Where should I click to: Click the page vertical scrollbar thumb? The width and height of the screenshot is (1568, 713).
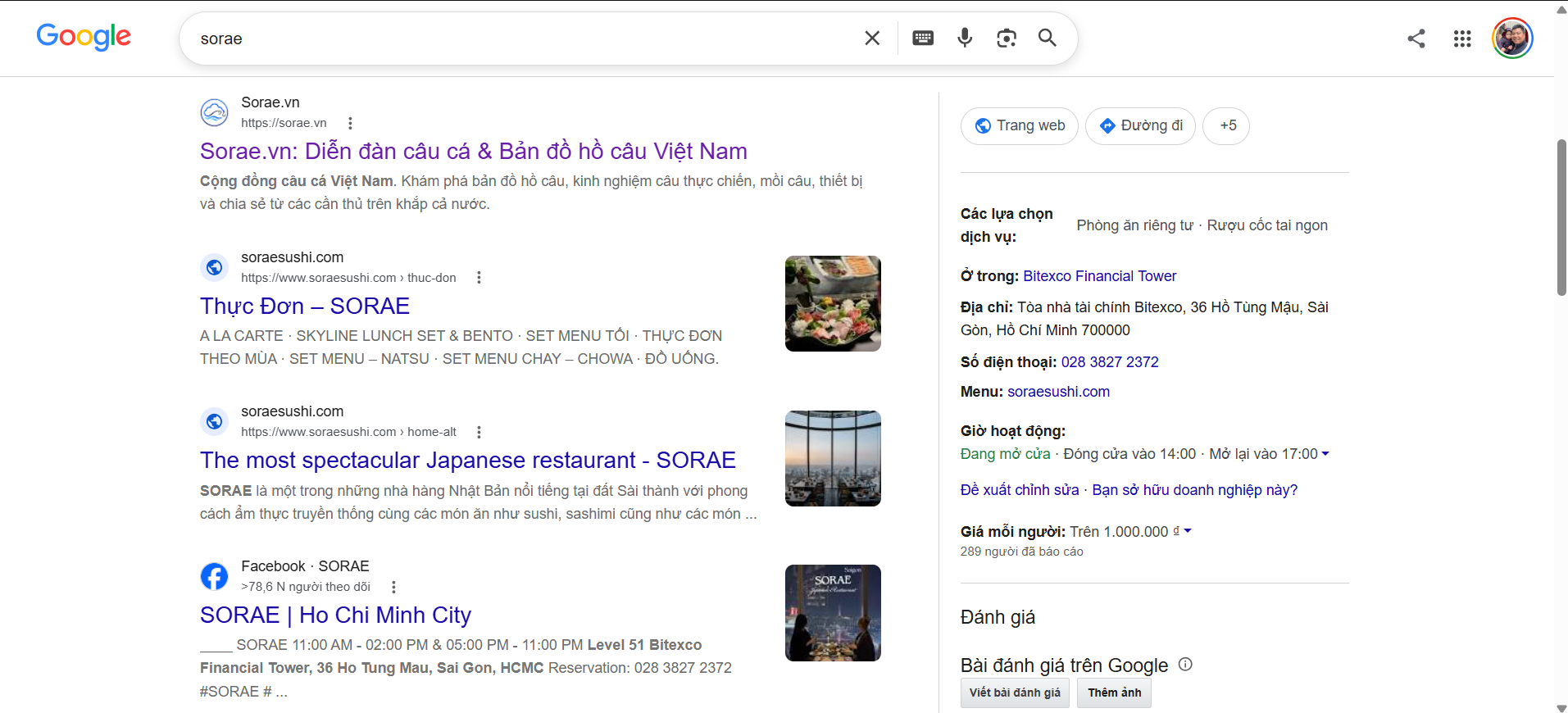pos(1561,217)
